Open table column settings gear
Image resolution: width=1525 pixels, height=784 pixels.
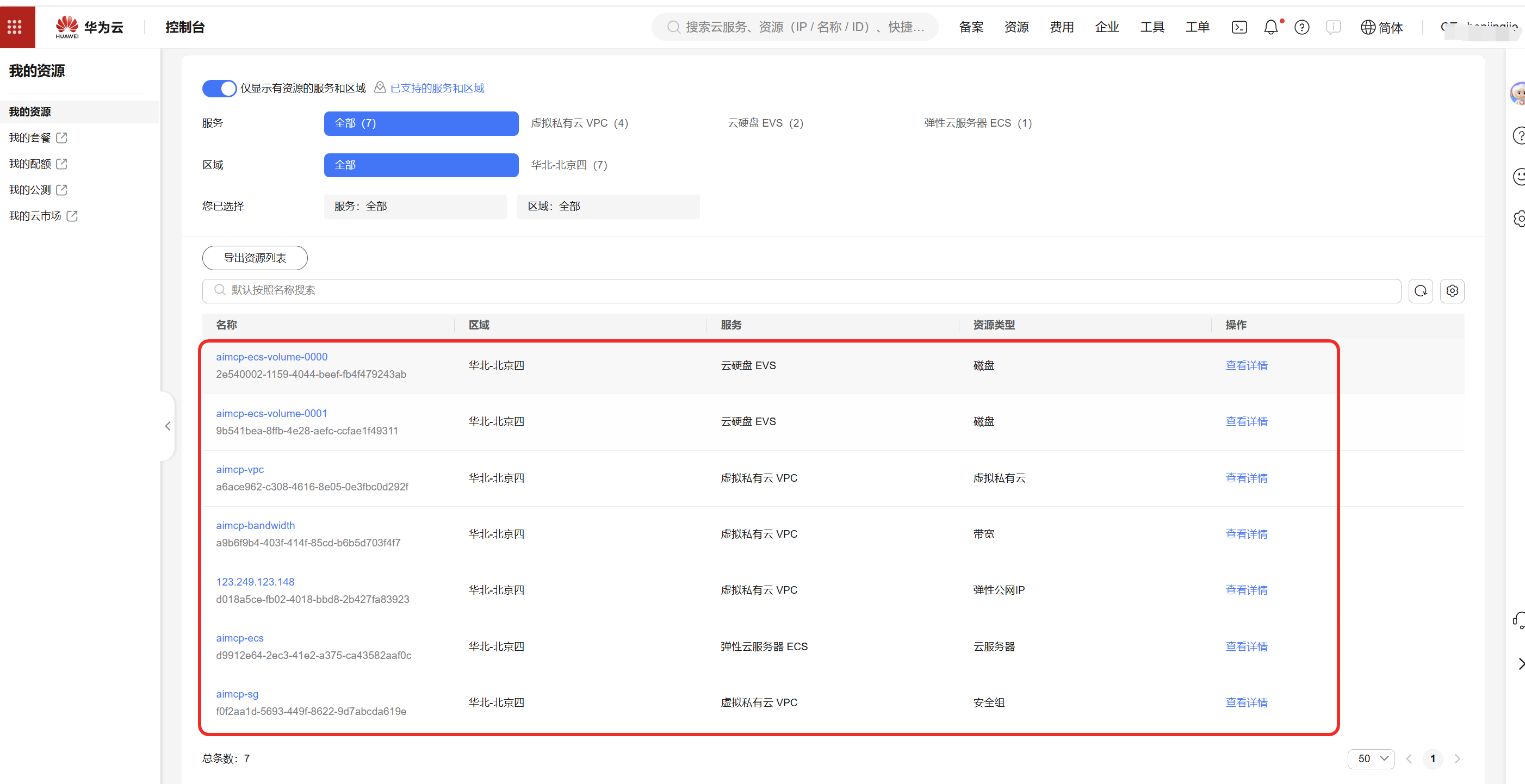click(x=1452, y=290)
